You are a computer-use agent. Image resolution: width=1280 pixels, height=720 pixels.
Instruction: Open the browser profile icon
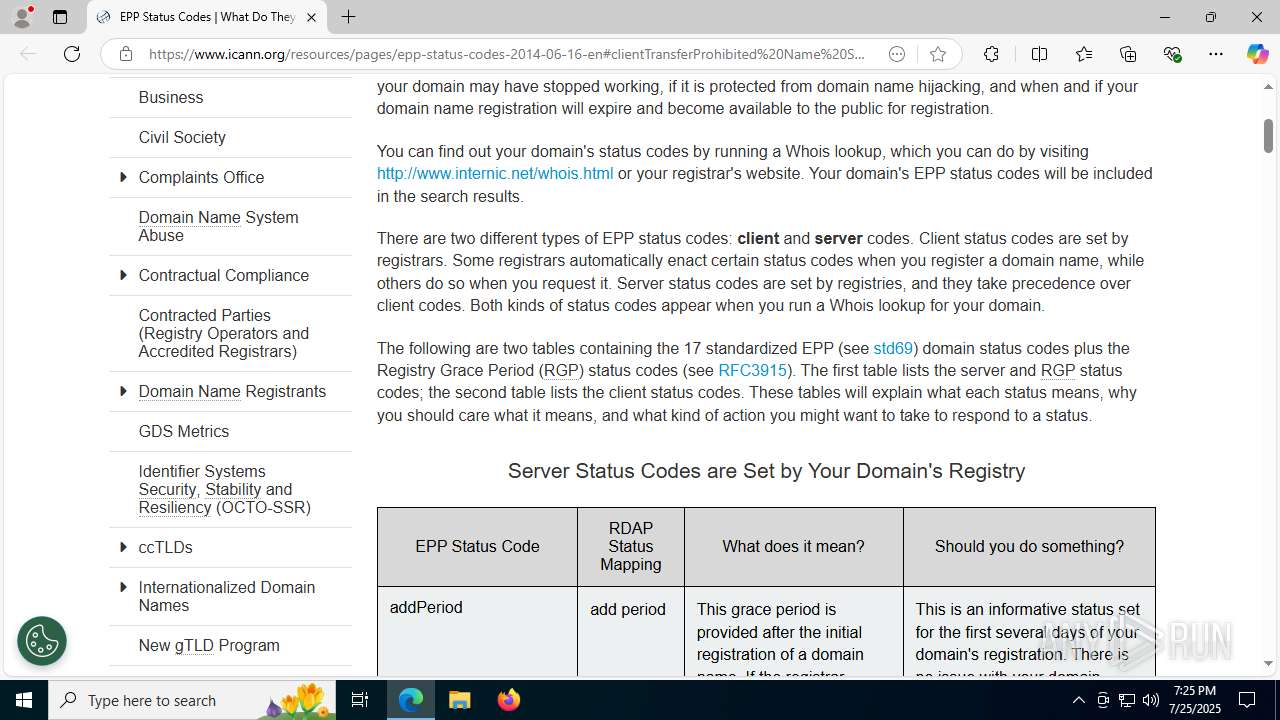pyautogui.click(x=22, y=17)
